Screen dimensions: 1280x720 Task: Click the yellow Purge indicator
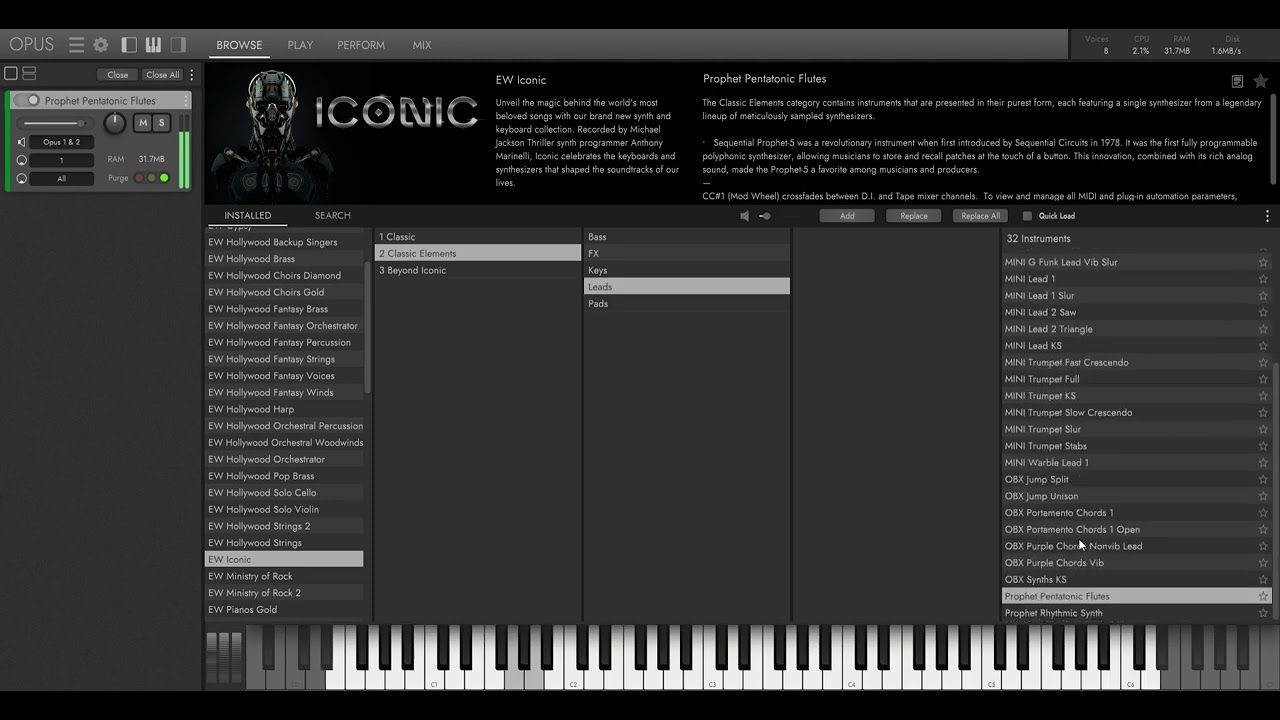coord(151,178)
